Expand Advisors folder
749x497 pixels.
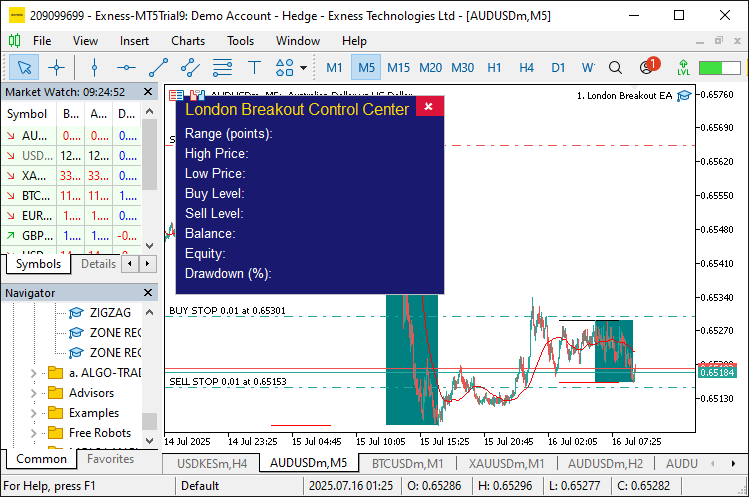click(x=33, y=393)
